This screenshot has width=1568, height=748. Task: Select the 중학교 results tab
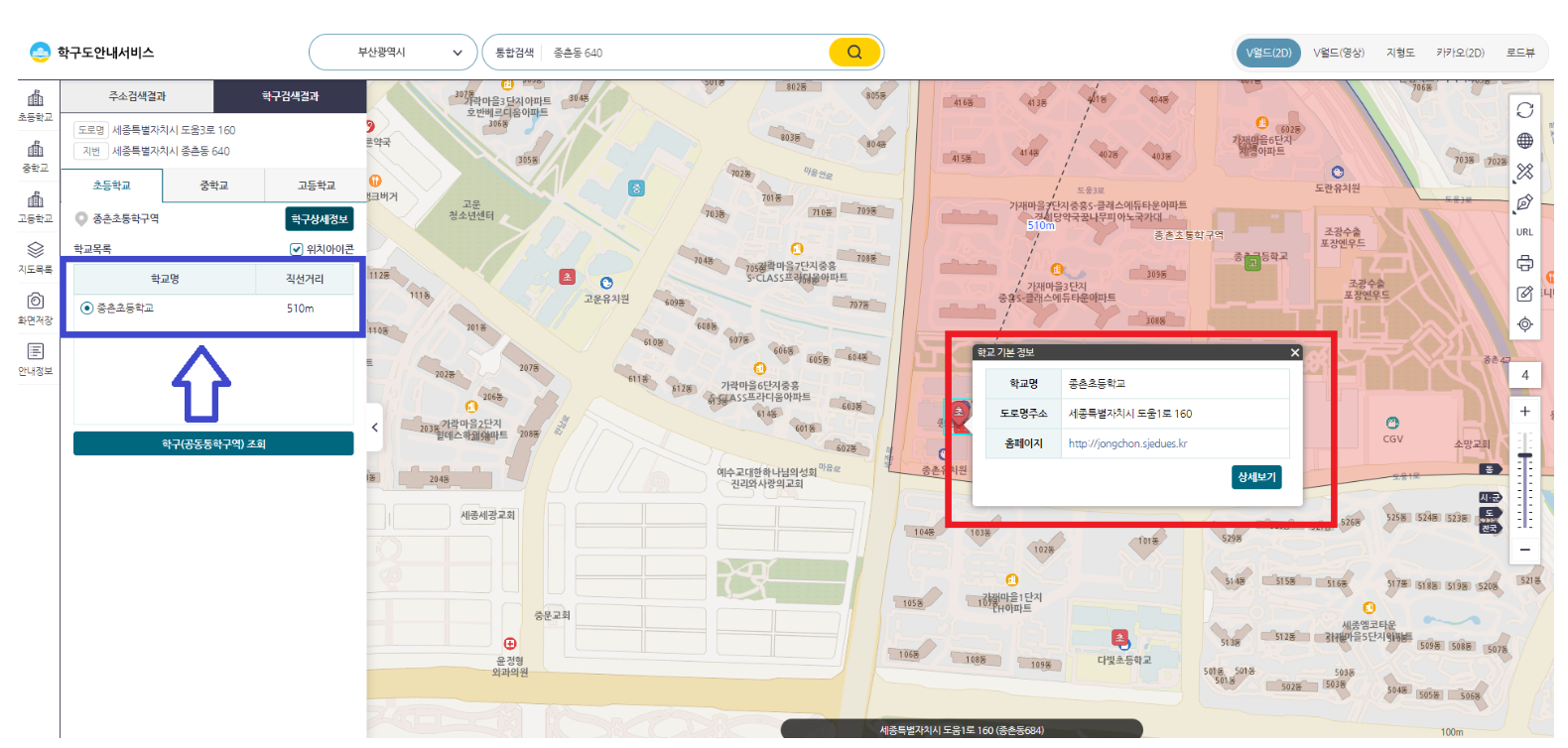[x=214, y=186]
